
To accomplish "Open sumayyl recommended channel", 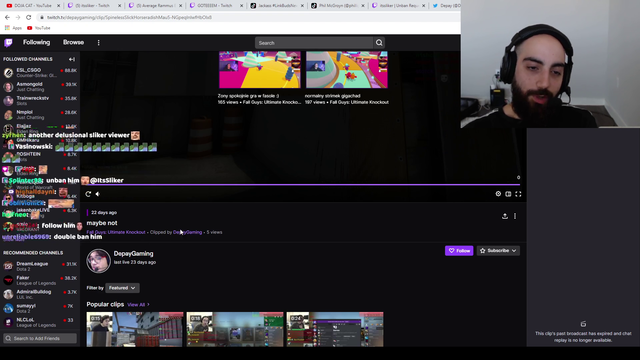I will click(40, 308).
